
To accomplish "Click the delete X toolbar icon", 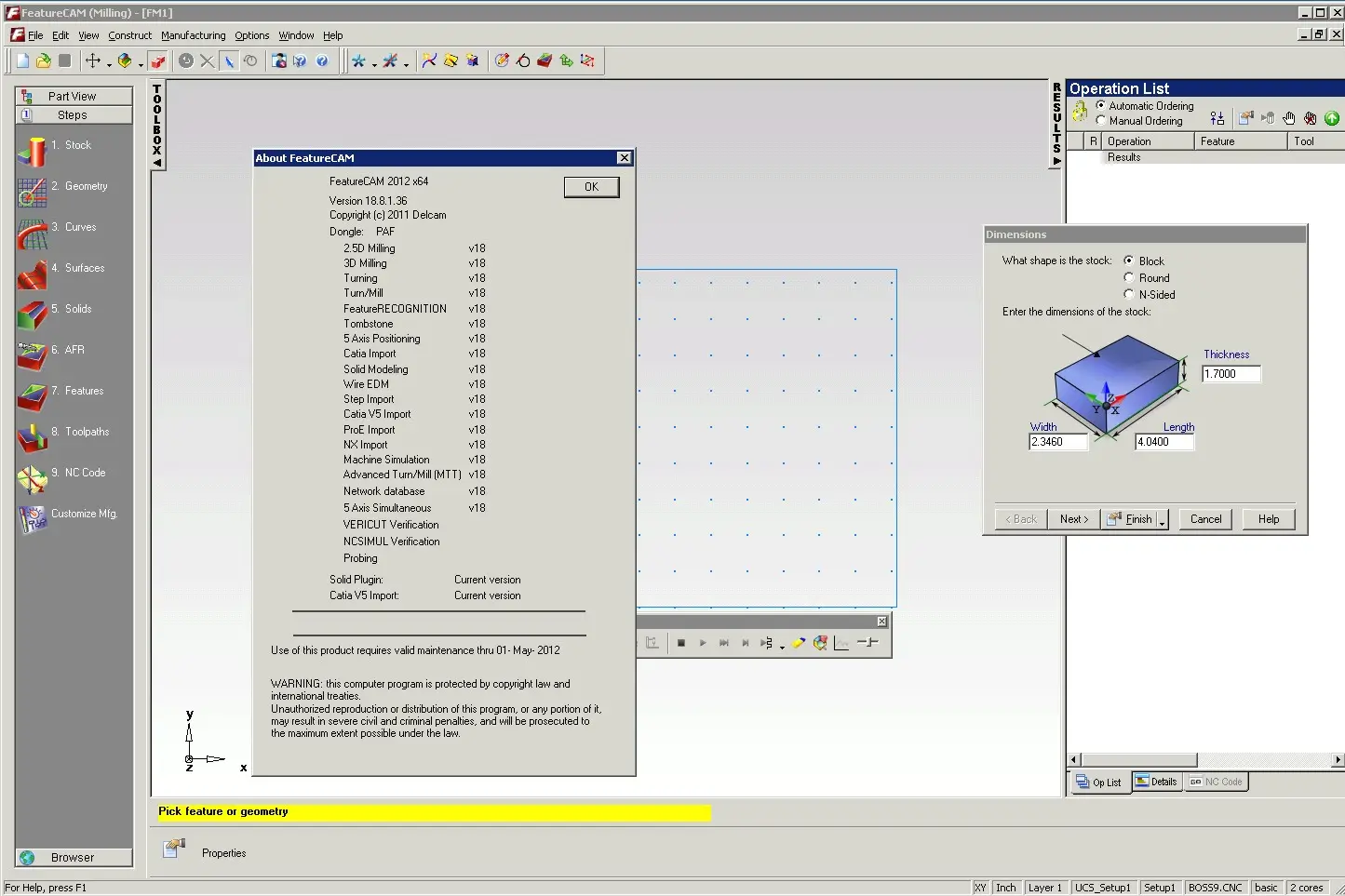I will pyautogui.click(x=207, y=60).
